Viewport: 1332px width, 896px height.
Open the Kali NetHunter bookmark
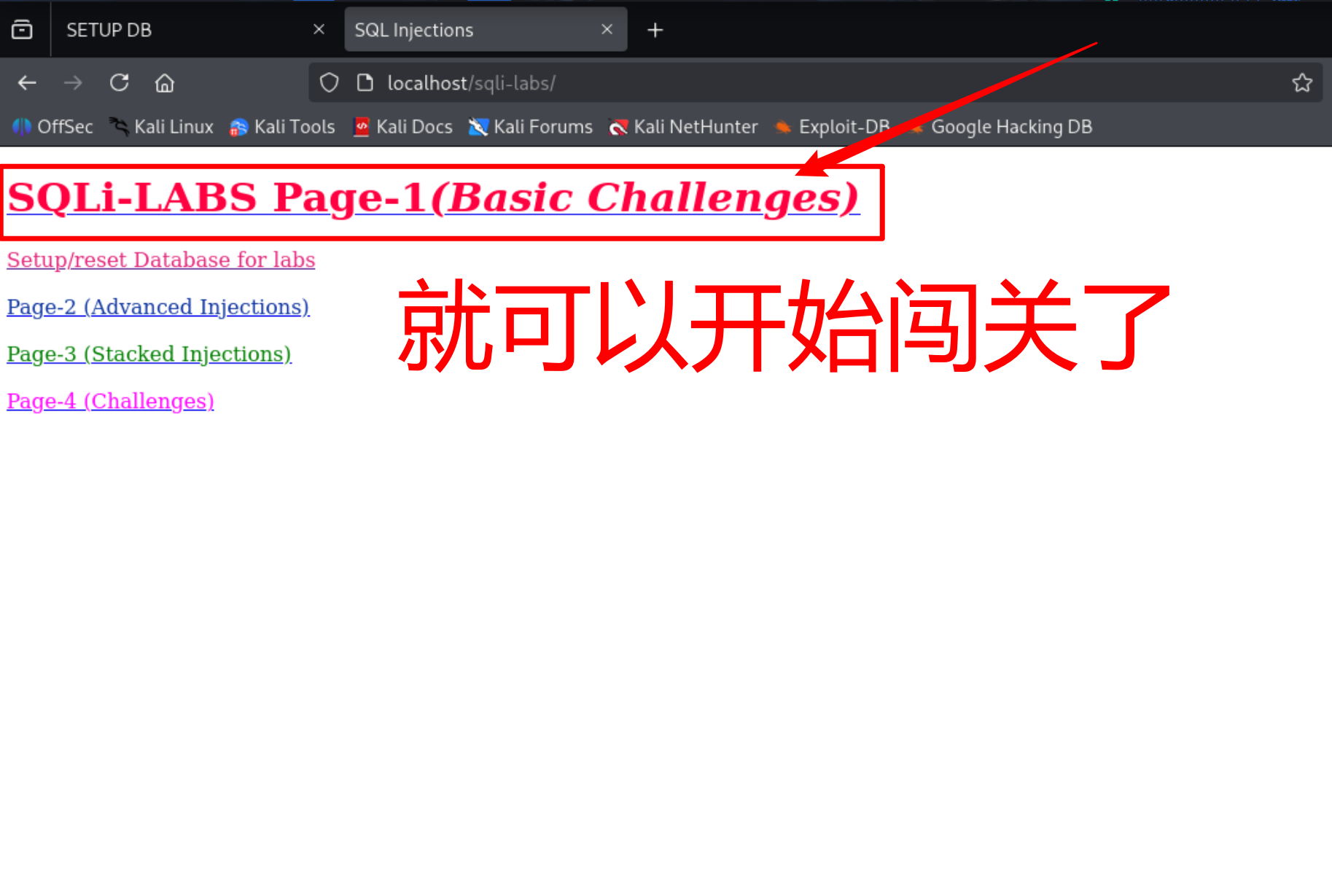pyautogui.click(x=684, y=126)
